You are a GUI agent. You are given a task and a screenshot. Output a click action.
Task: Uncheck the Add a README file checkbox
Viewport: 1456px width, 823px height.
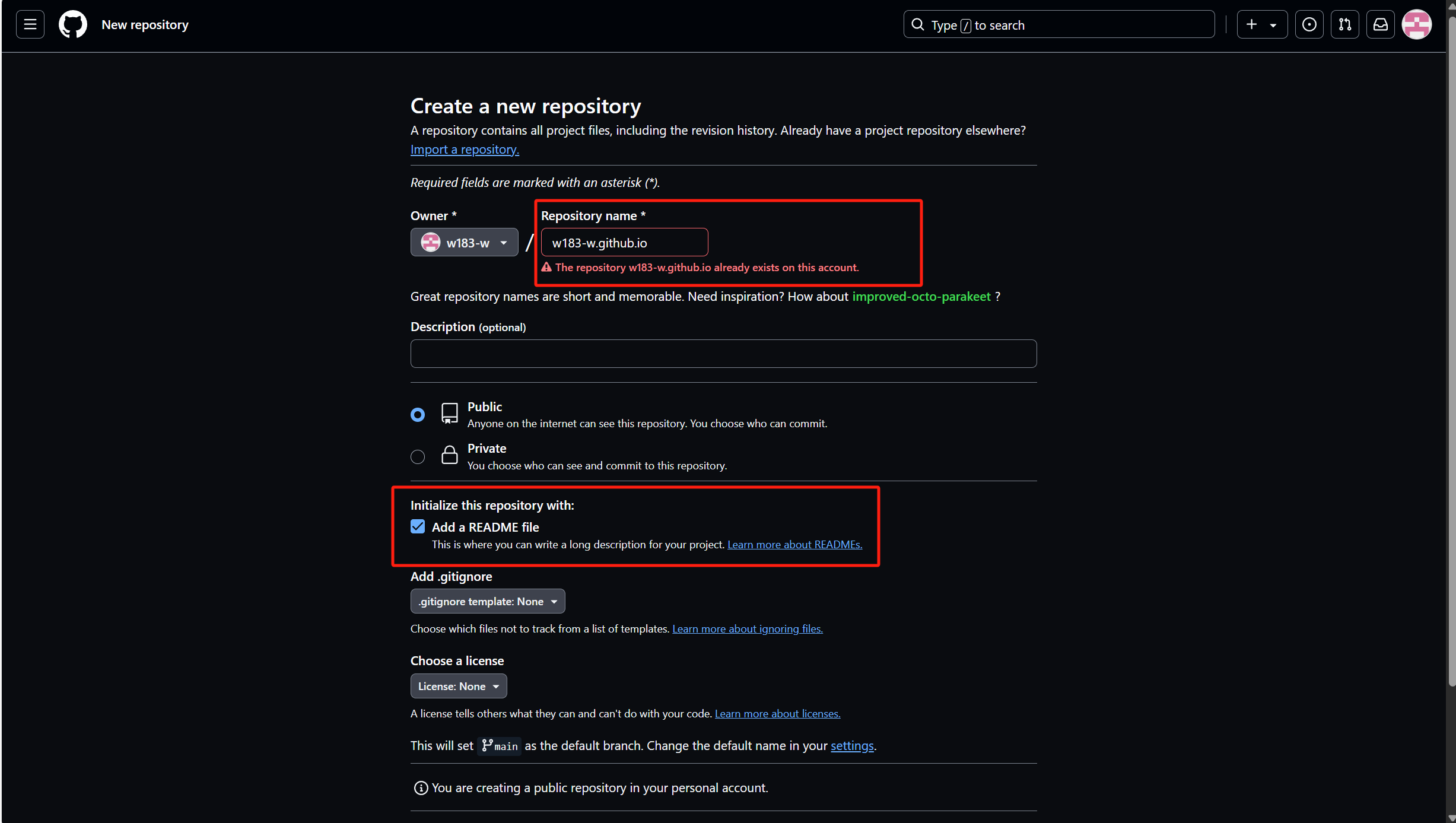418,526
